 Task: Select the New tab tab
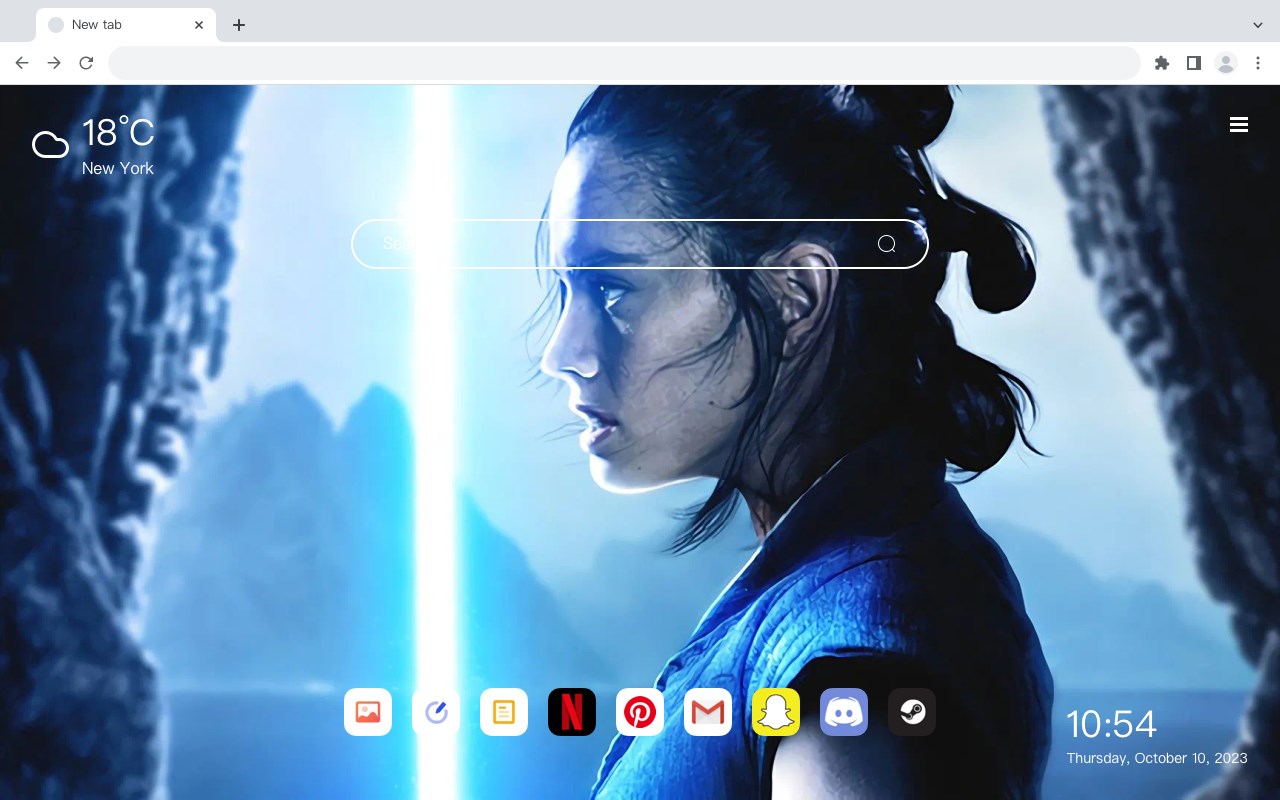126,25
